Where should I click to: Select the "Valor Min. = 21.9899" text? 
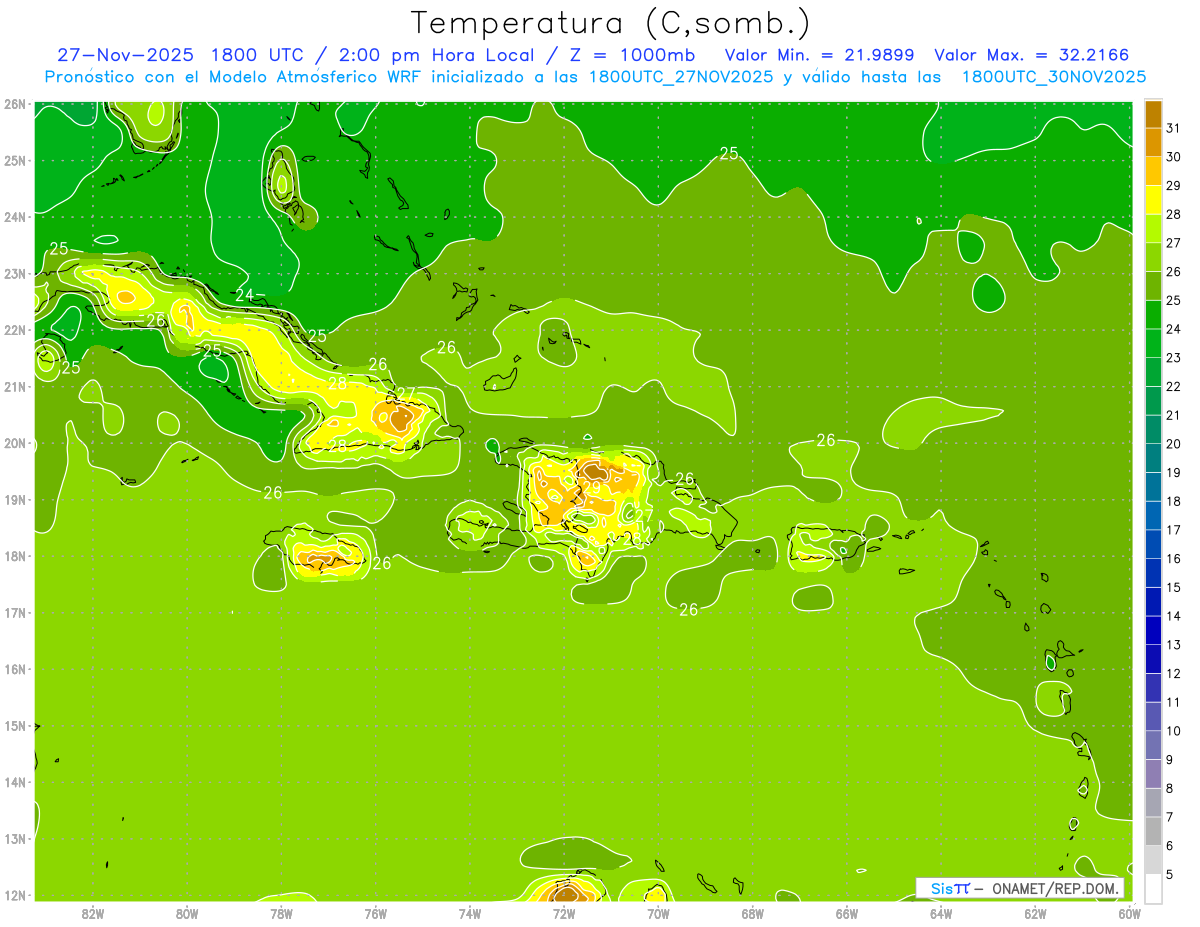click(819, 55)
